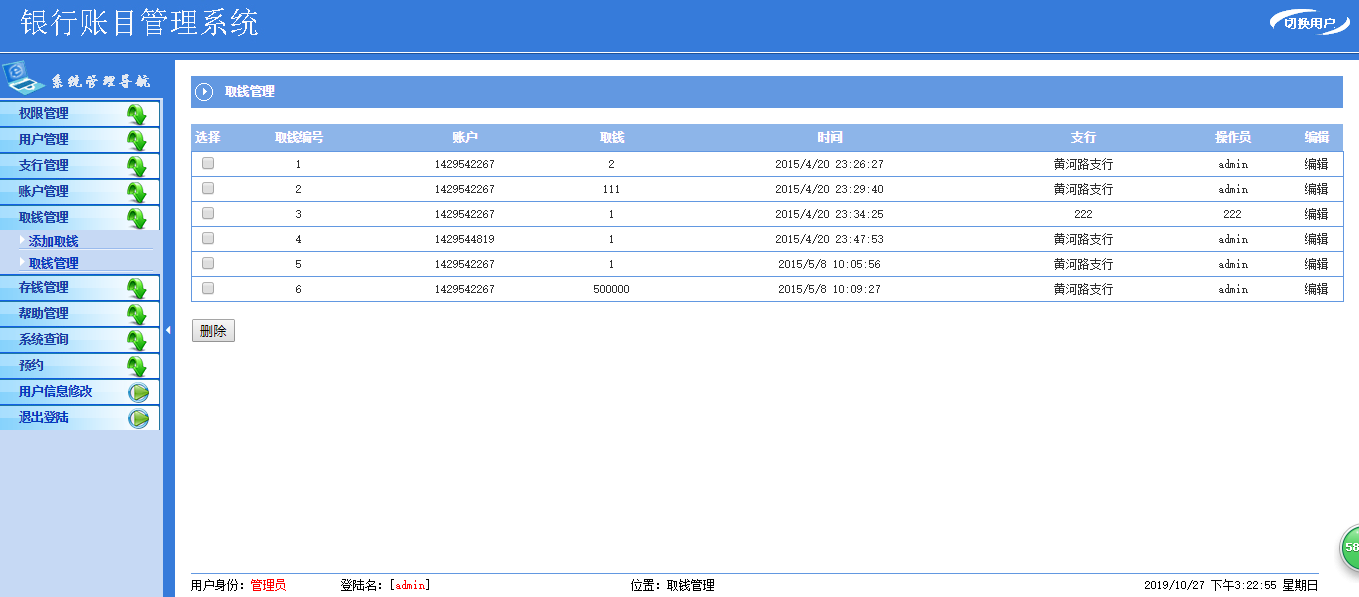Tick the checkbox for withdrawal row 1
This screenshot has height=597, width=1359.
tap(208, 163)
